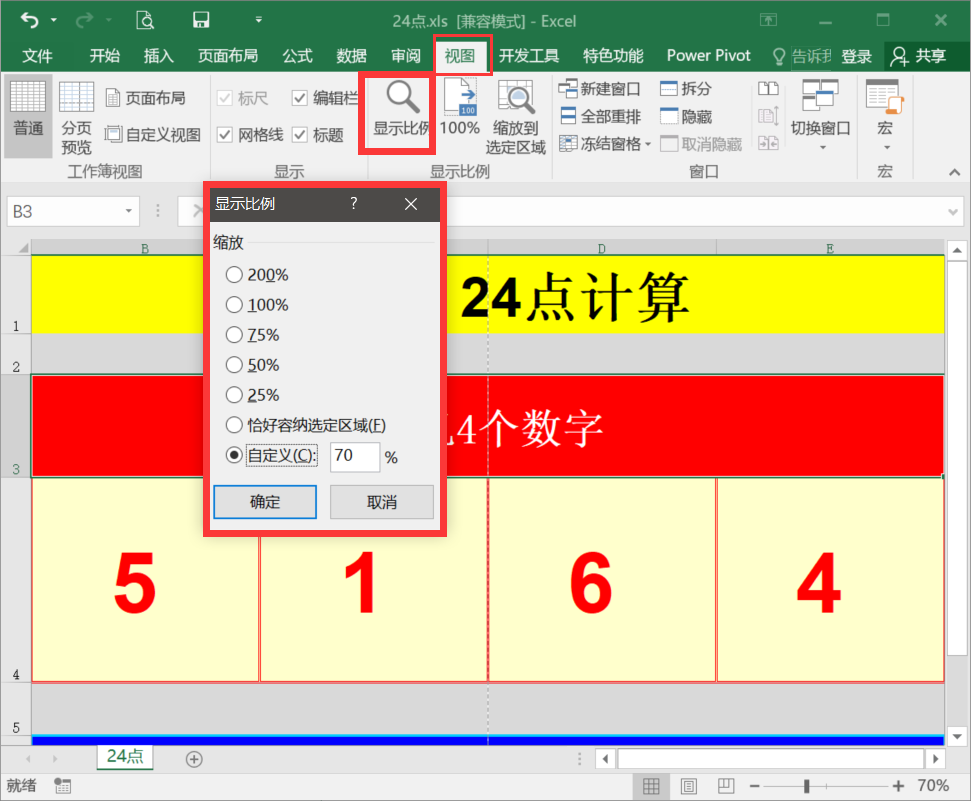Click Cancel (取消) in zoom dialog
The image size is (971, 801).
coord(381,502)
